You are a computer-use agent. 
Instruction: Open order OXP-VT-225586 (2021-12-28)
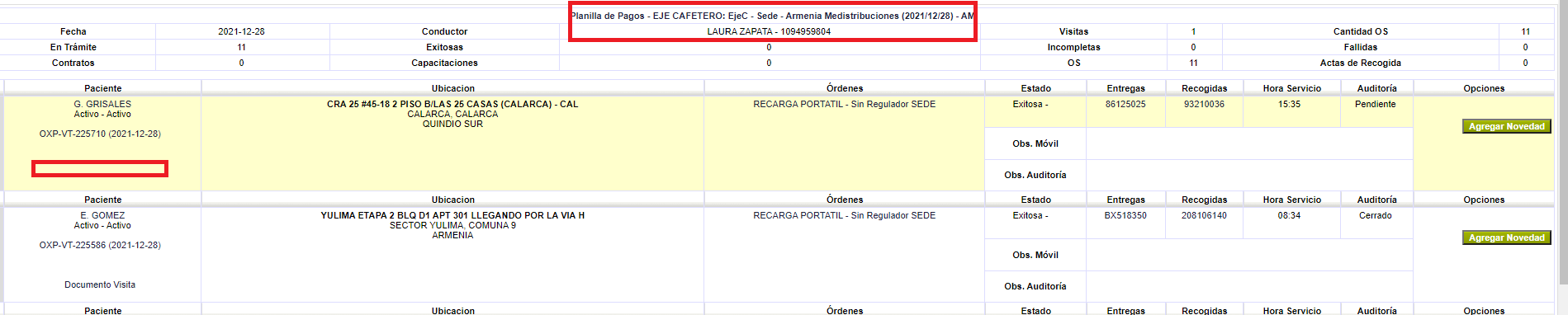click(x=100, y=245)
